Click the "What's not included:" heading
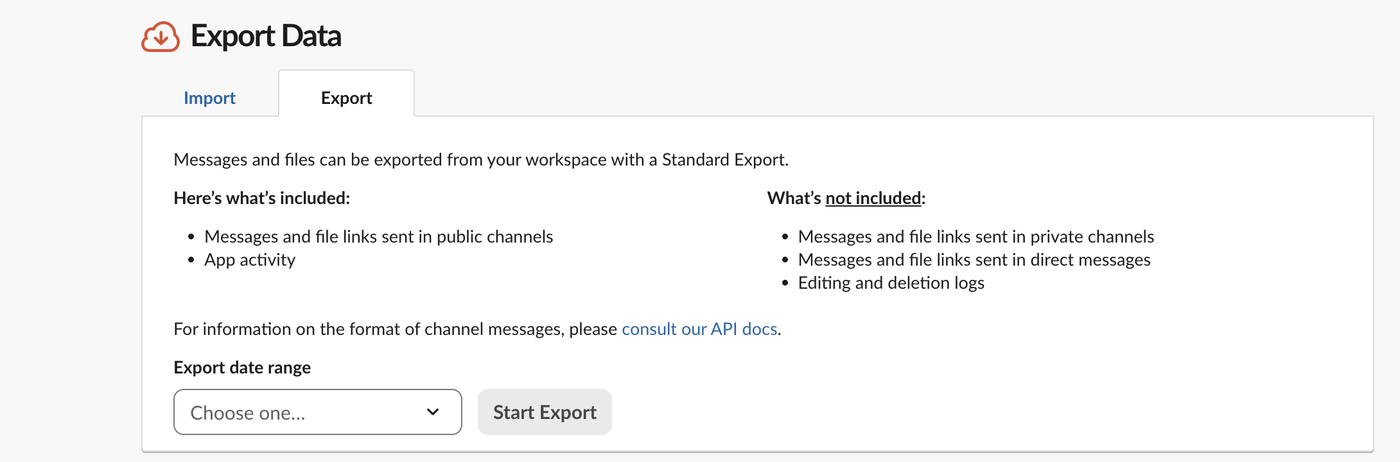The height and width of the screenshot is (462, 1400). click(847, 198)
